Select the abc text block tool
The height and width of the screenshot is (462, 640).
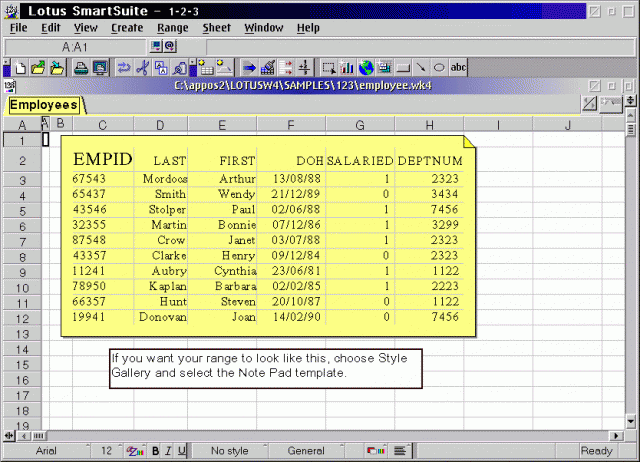[x=458, y=68]
